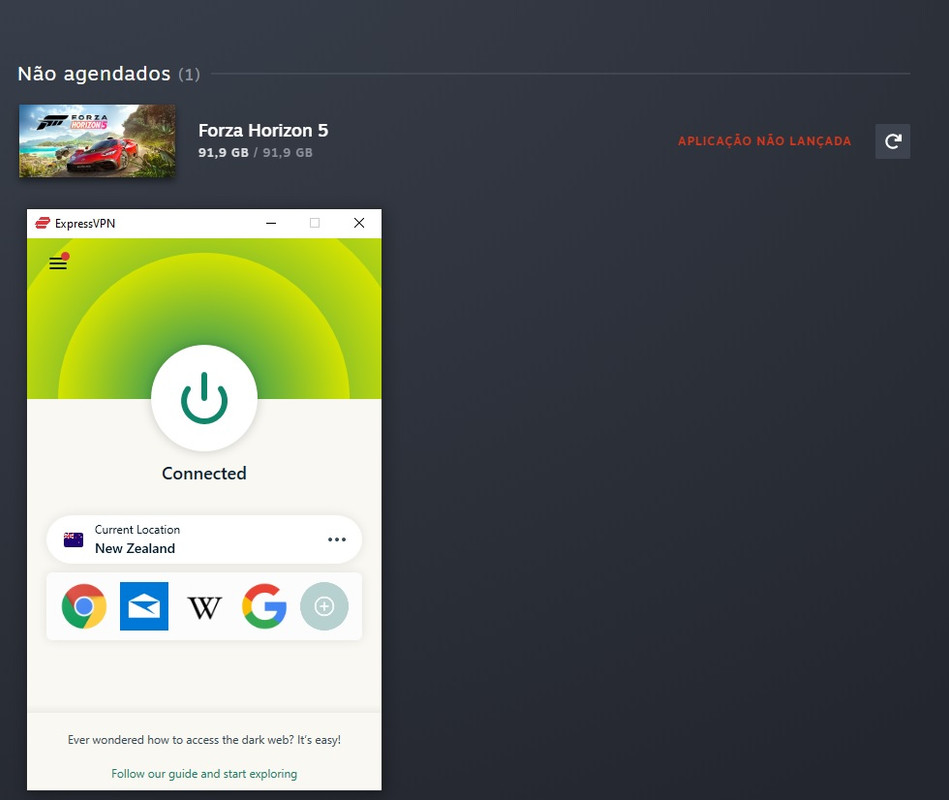The width and height of the screenshot is (949, 800).
Task: Select the New Zealand current location
Action: click(204, 539)
